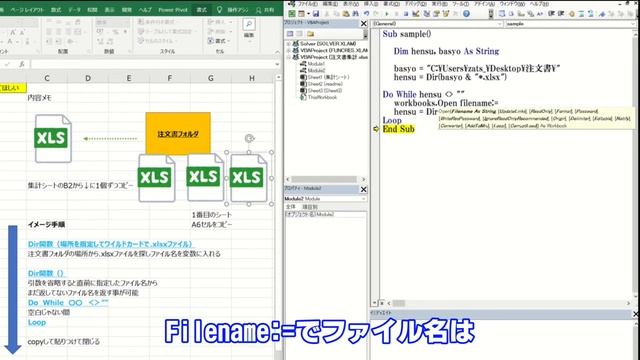Screen dimensions: 640x360
Task: Open the 項目別 tab in Properties pane
Action: (x=310, y=207)
